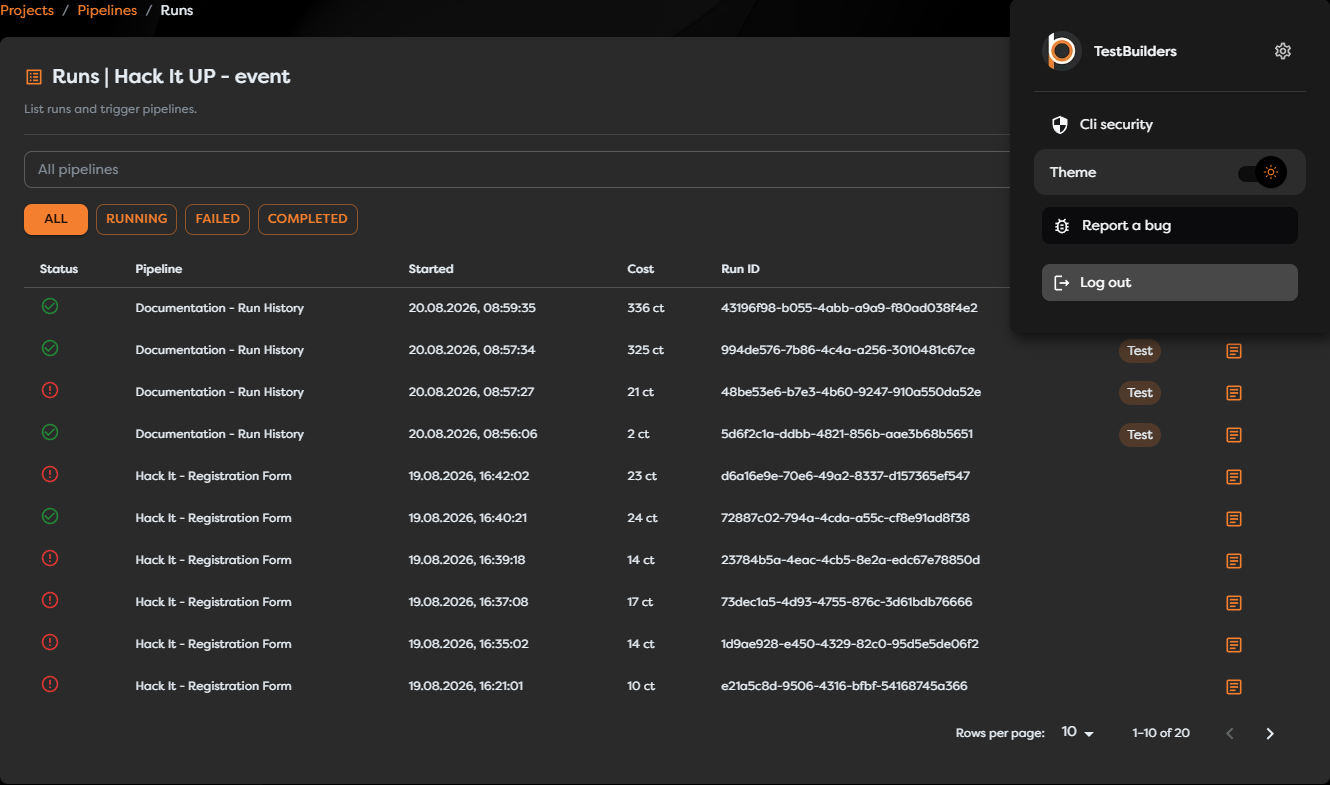Open log icon for run d6a16e9e
The width and height of the screenshot is (1330, 785).
(x=1234, y=477)
